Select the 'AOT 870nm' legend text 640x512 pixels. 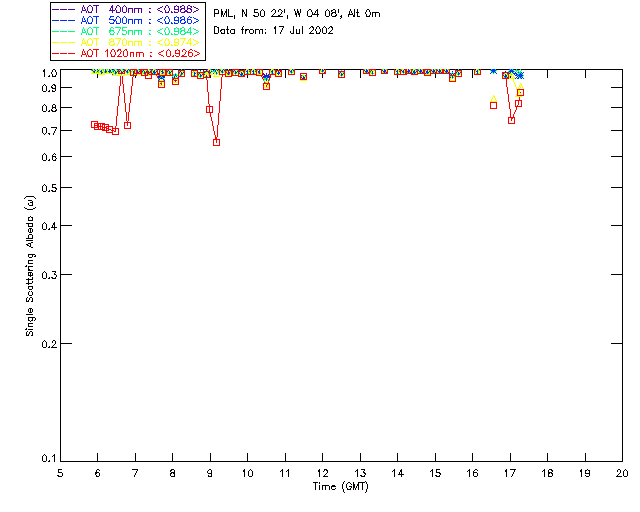click(x=111, y=42)
